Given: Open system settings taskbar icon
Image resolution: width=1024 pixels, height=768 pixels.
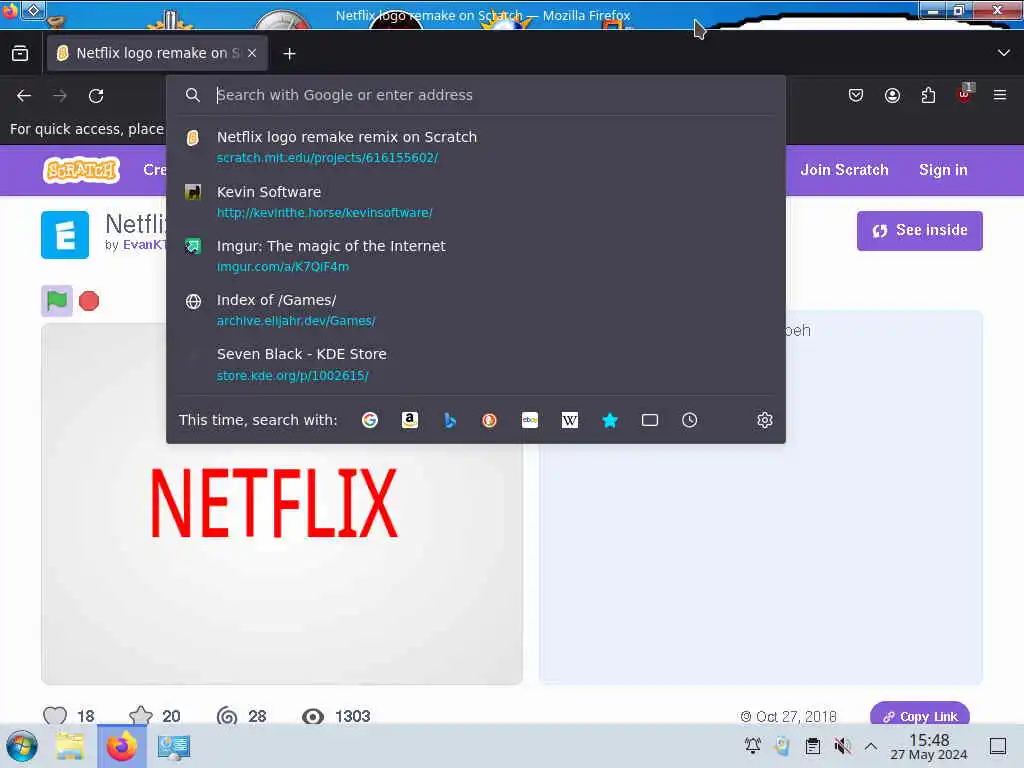Looking at the screenshot, I should (x=174, y=747).
